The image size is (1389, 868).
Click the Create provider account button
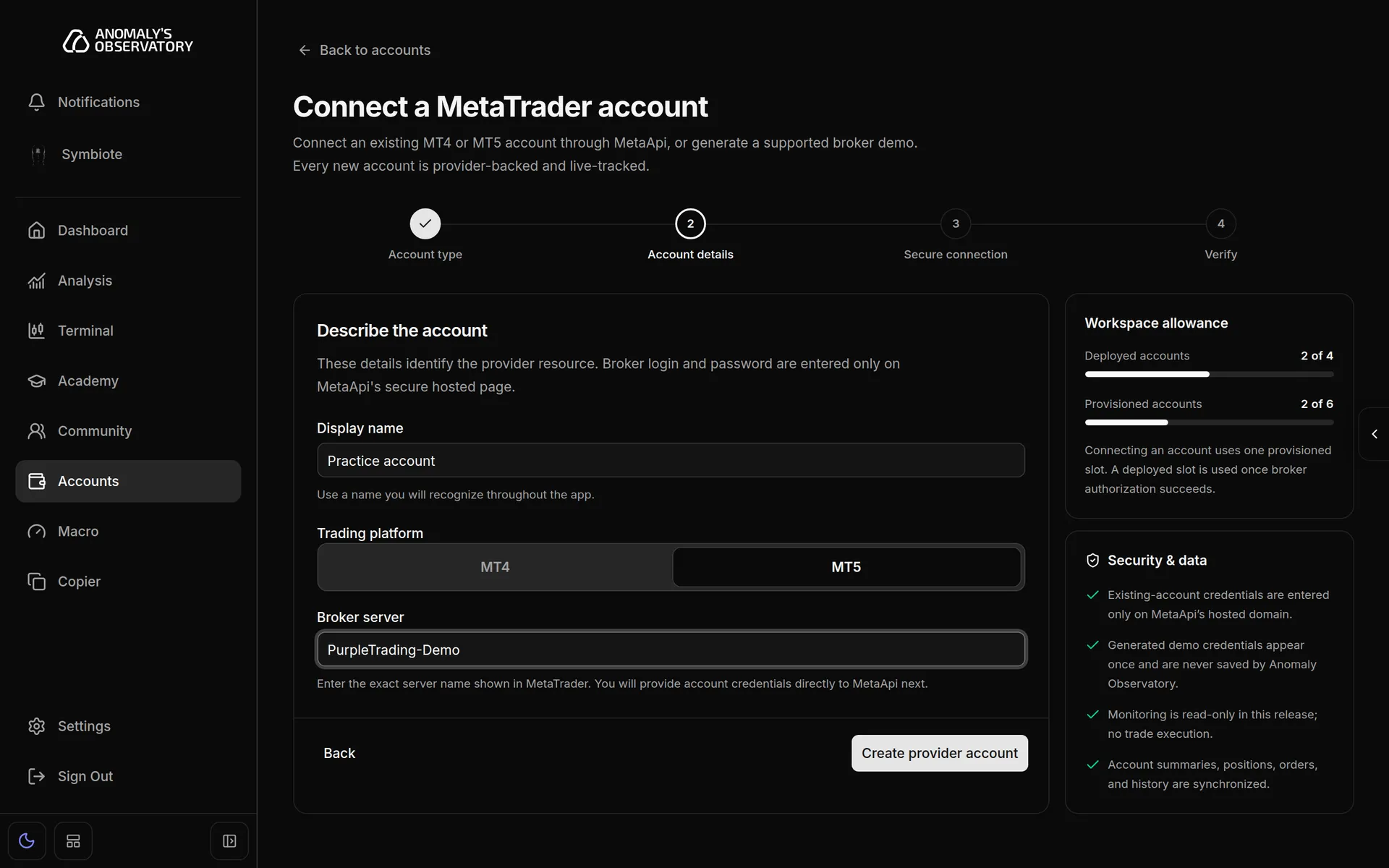click(x=939, y=753)
